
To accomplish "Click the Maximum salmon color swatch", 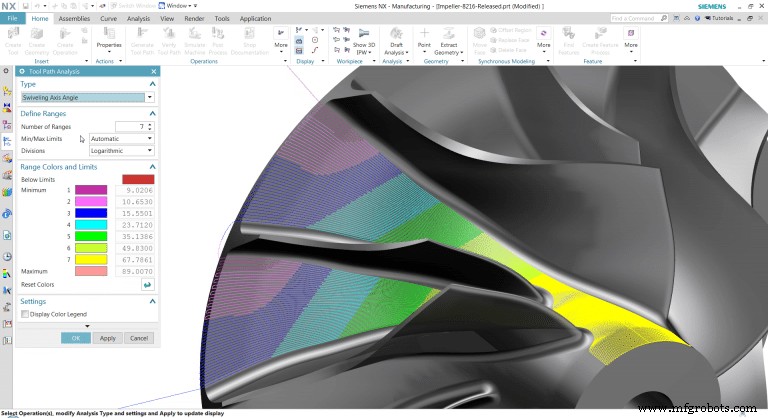I will 91,271.
